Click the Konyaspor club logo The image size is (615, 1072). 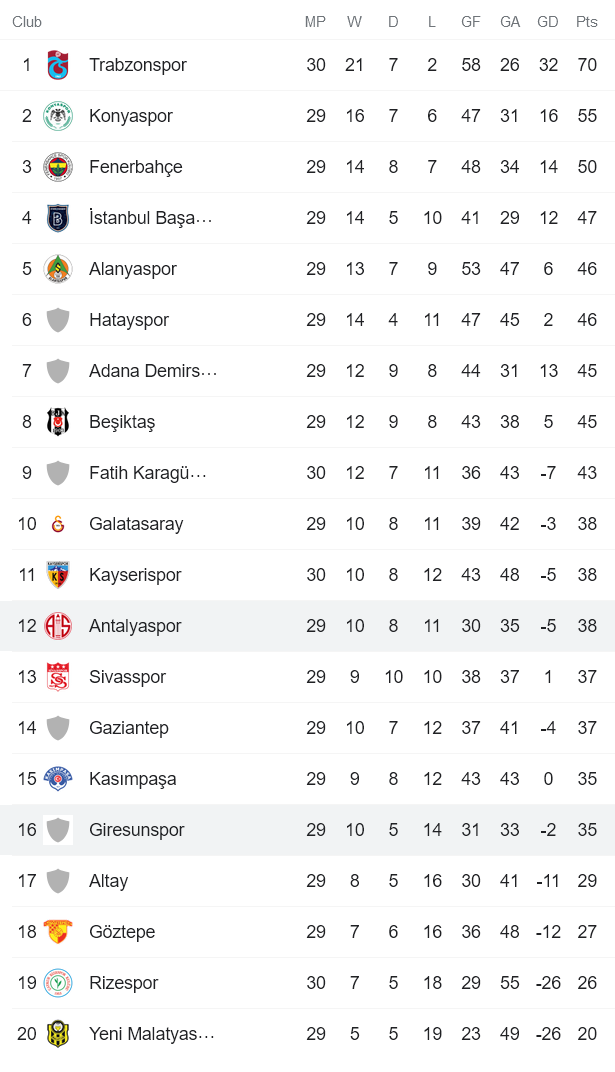point(59,116)
